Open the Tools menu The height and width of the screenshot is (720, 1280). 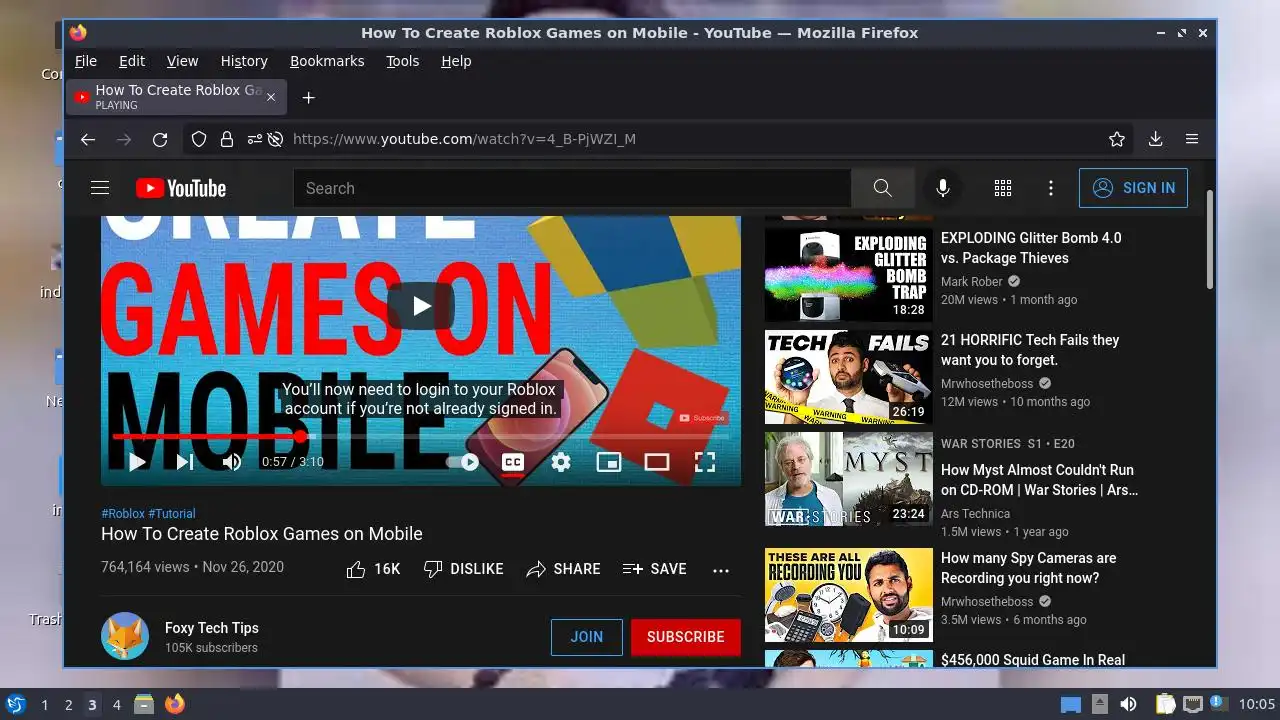coord(403,61)
